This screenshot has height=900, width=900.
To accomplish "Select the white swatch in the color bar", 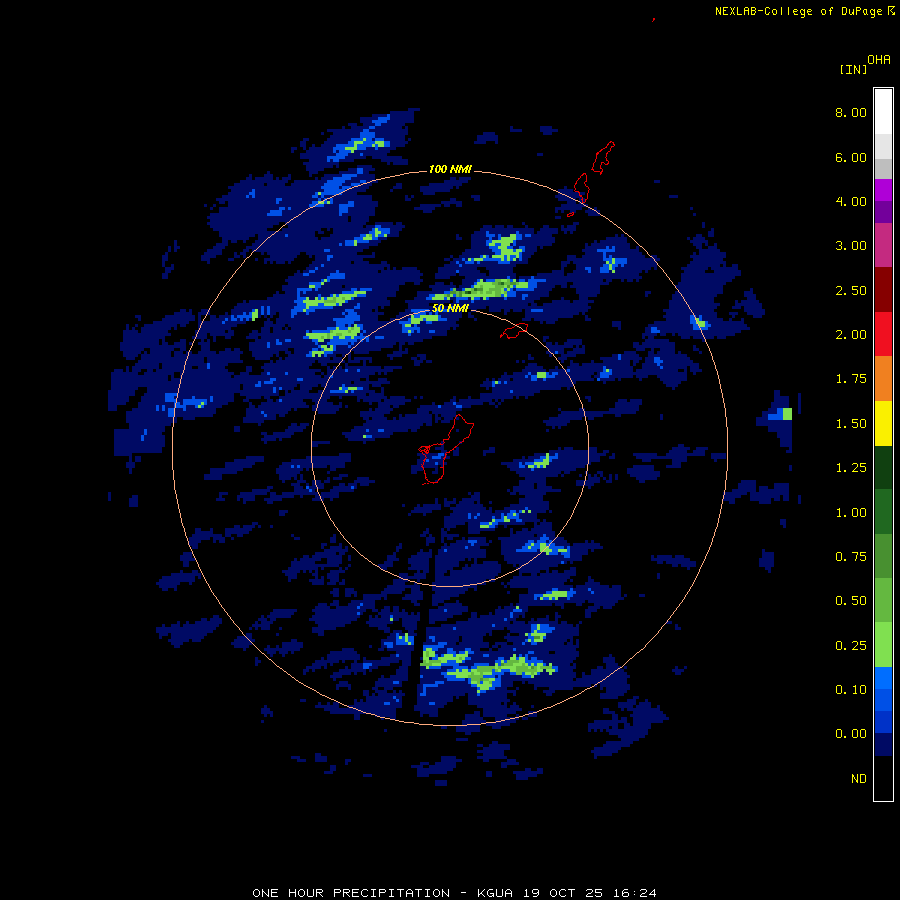I will click(883, 111).
